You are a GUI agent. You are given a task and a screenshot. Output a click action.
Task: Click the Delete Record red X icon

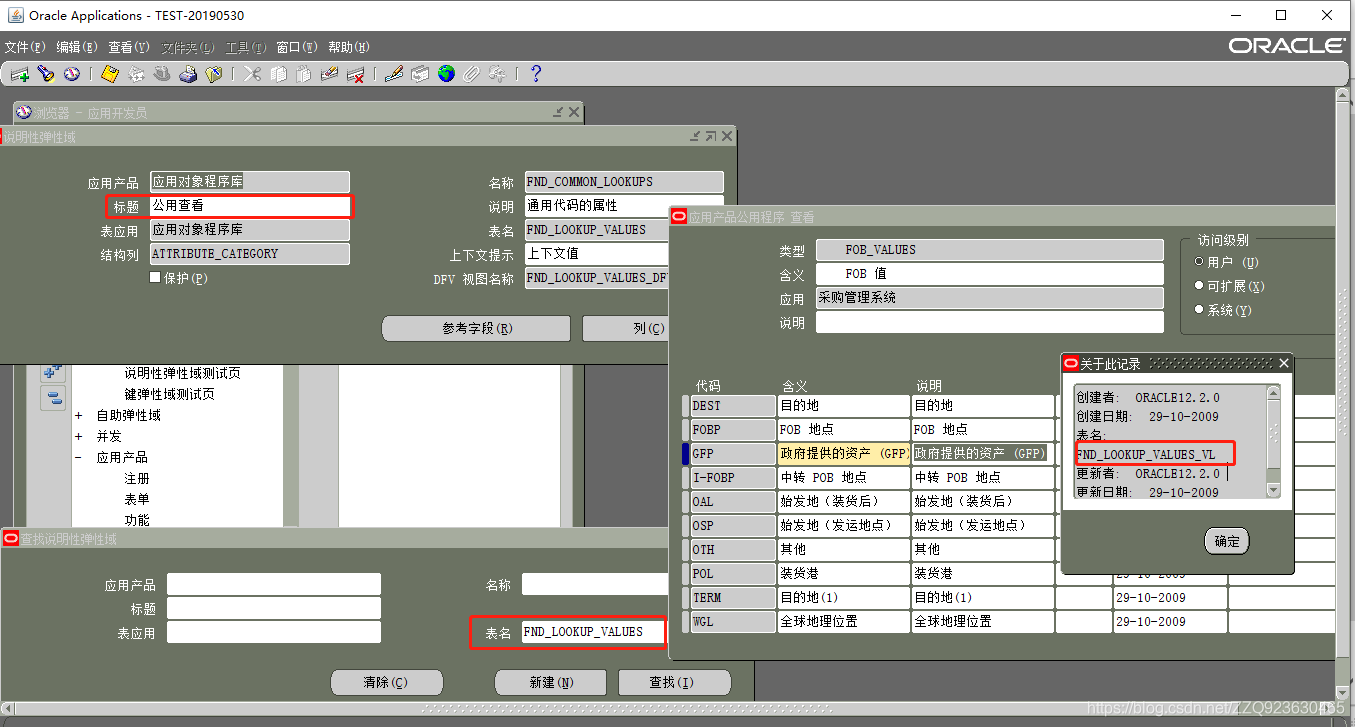click(356, 74)
